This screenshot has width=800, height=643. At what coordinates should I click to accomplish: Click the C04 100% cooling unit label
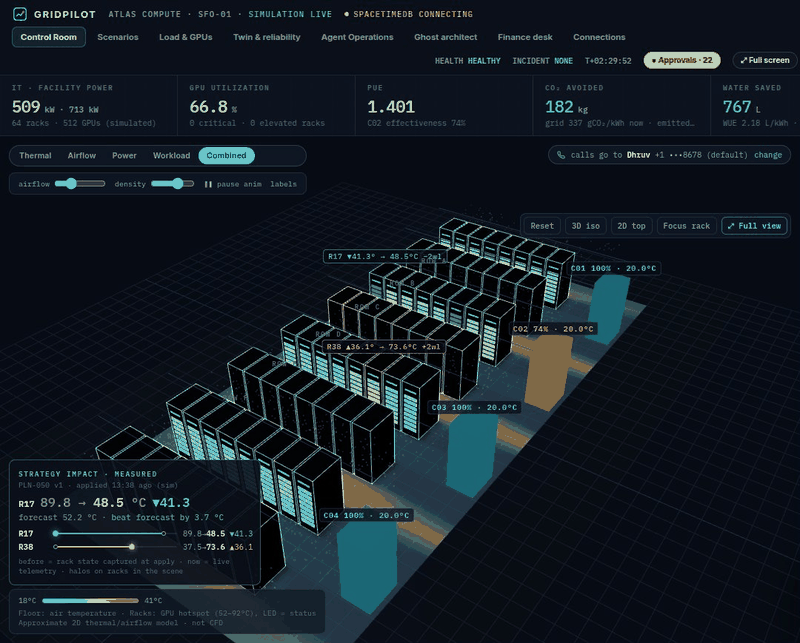tap(366, 515)
